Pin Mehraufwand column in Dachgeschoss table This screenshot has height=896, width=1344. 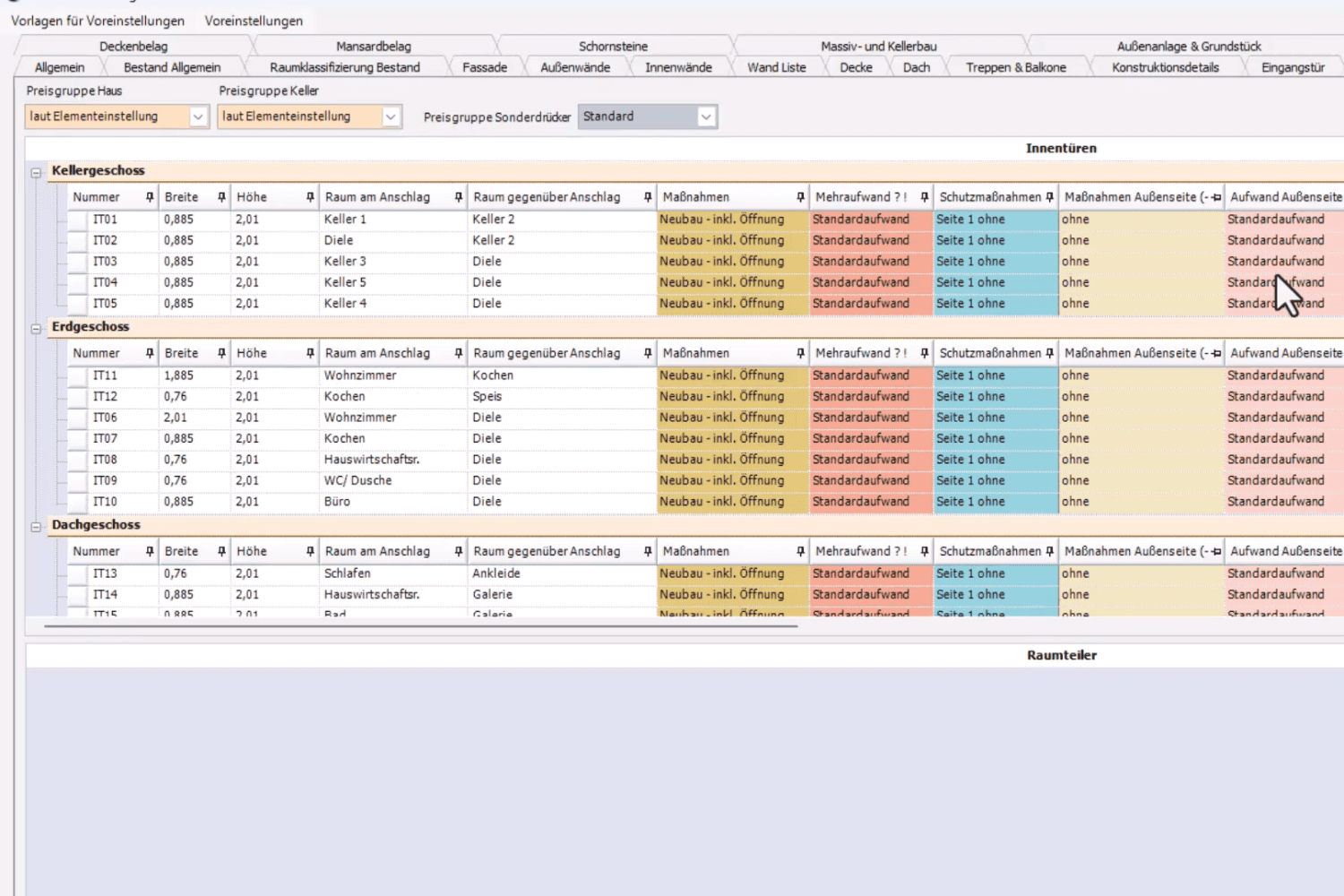(924, 551)
